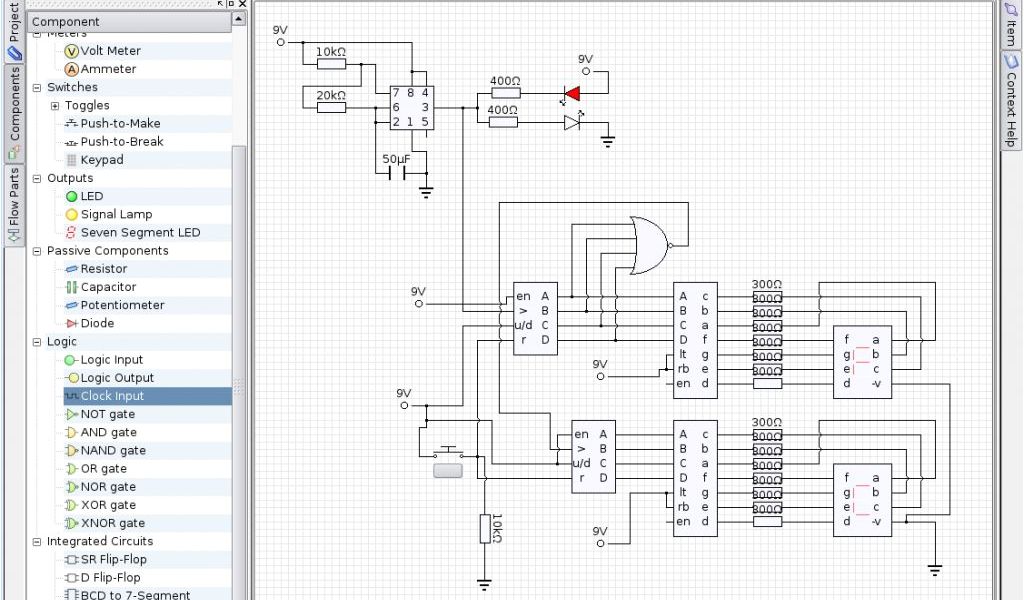
Task: Open the Context Help side tab
Action: 1011,100
